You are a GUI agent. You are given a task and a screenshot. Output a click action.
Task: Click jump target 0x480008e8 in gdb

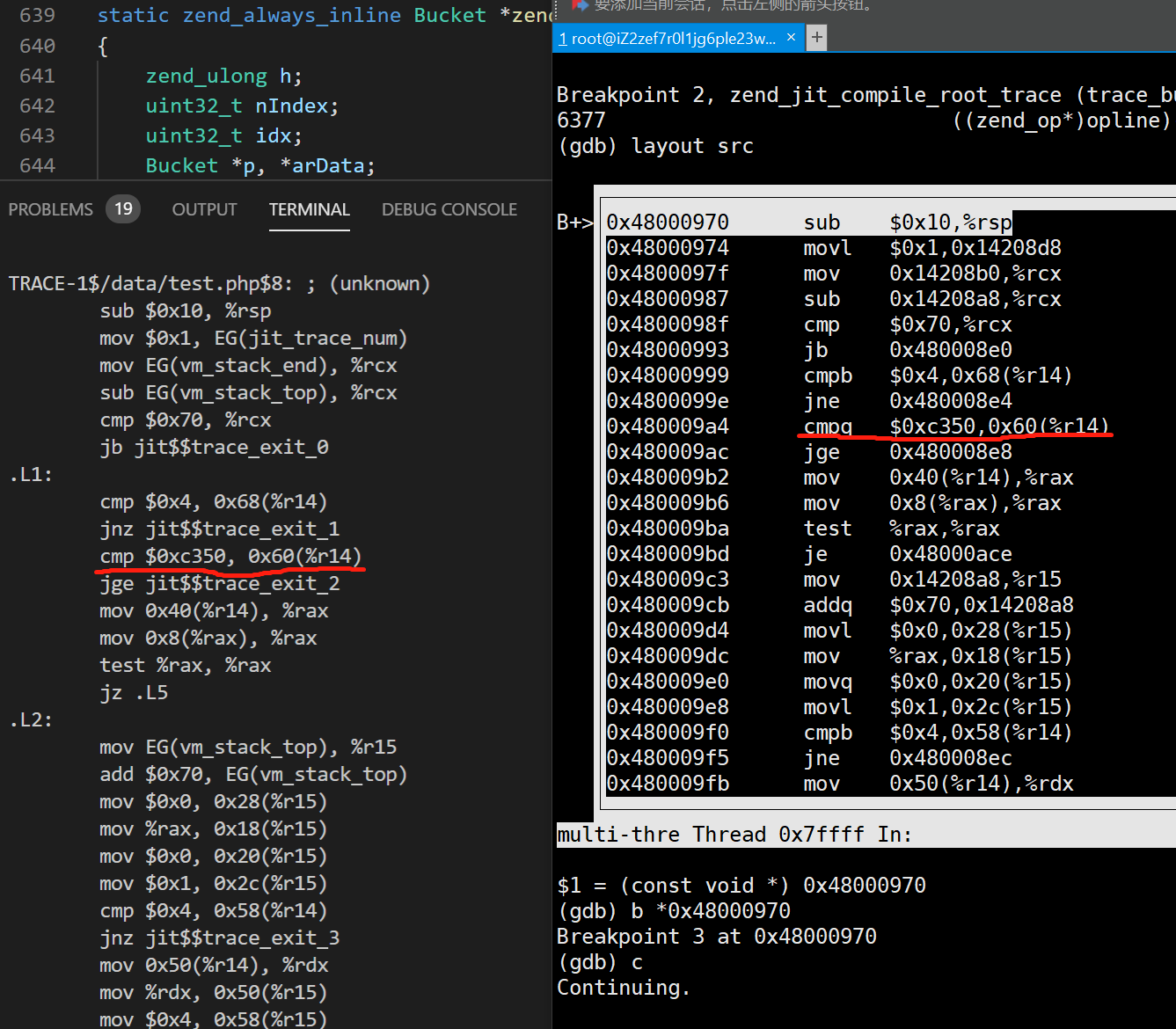(x=951, y=452)
